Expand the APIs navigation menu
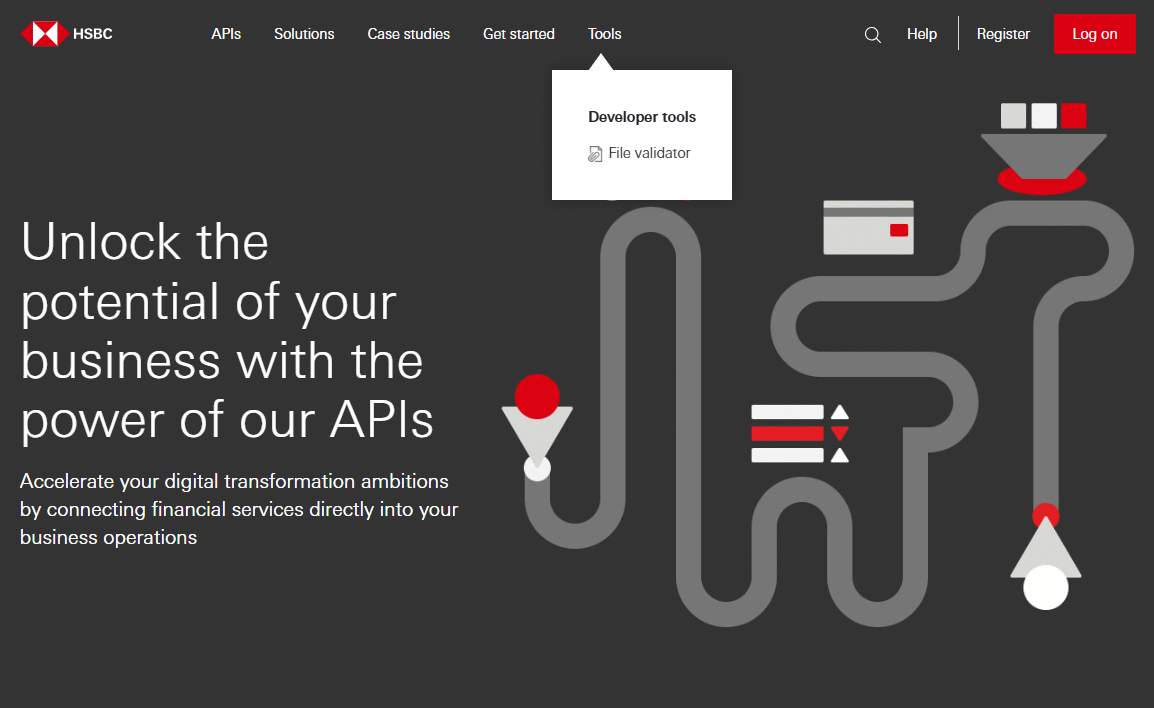Viewport: 1154px width, 708px height. click(x=226, y=34)
